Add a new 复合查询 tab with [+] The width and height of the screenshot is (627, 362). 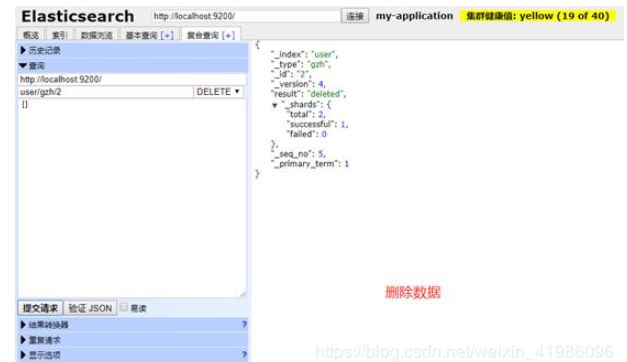228,35
